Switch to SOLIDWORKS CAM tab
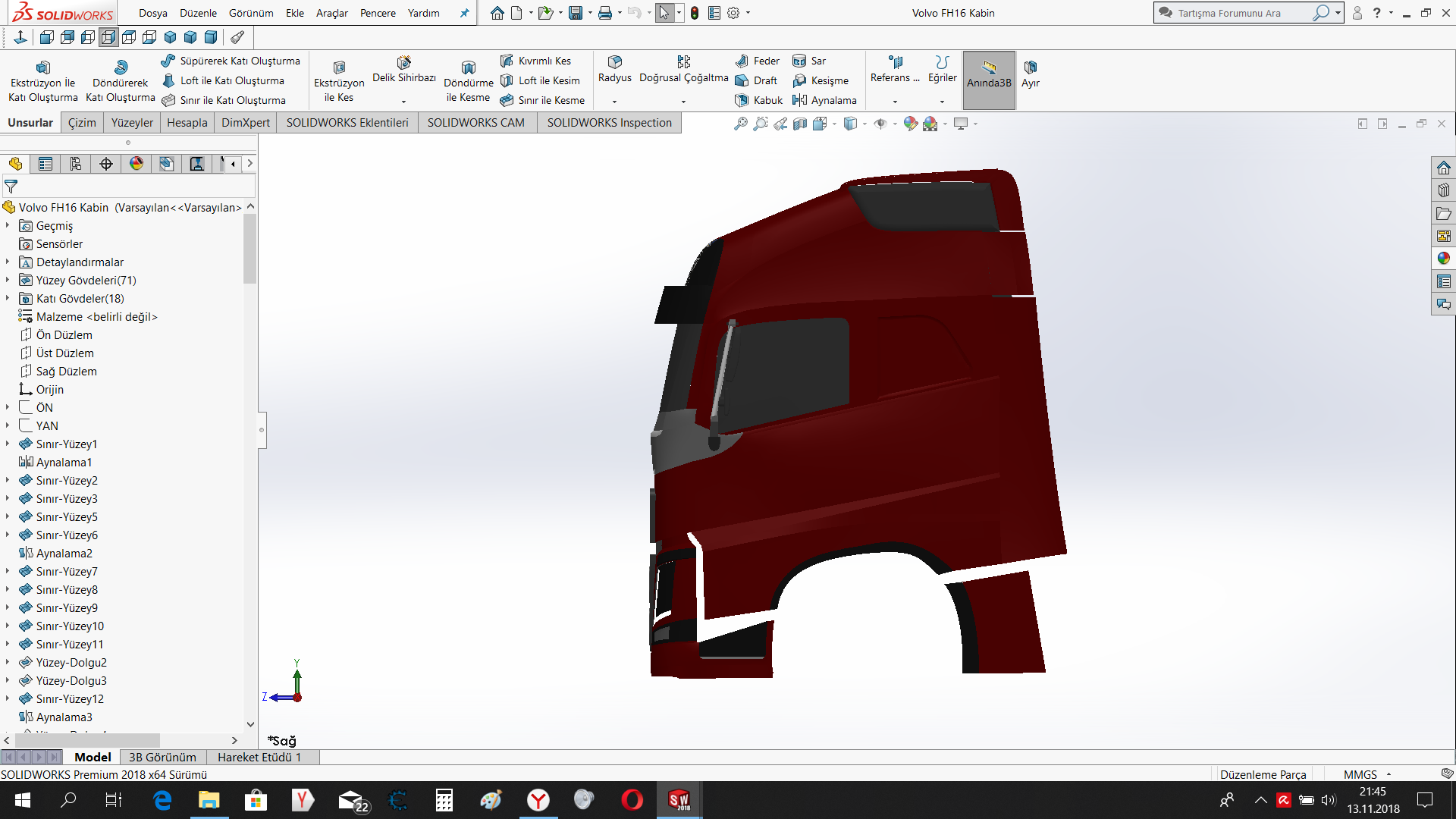This screenshot has width=1456, height=819. point(475,123)
